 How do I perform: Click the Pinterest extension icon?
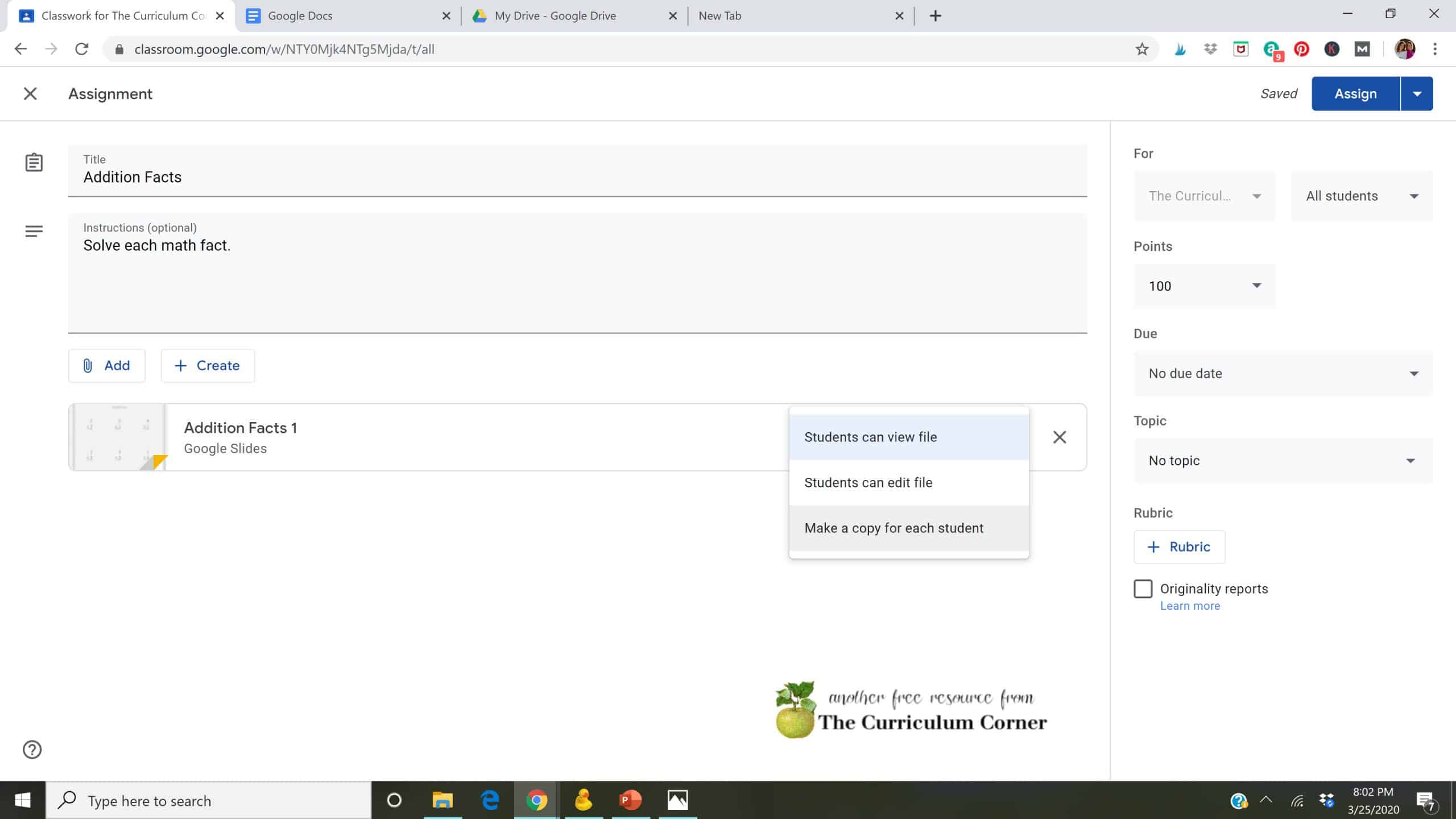pos(1300,48)
